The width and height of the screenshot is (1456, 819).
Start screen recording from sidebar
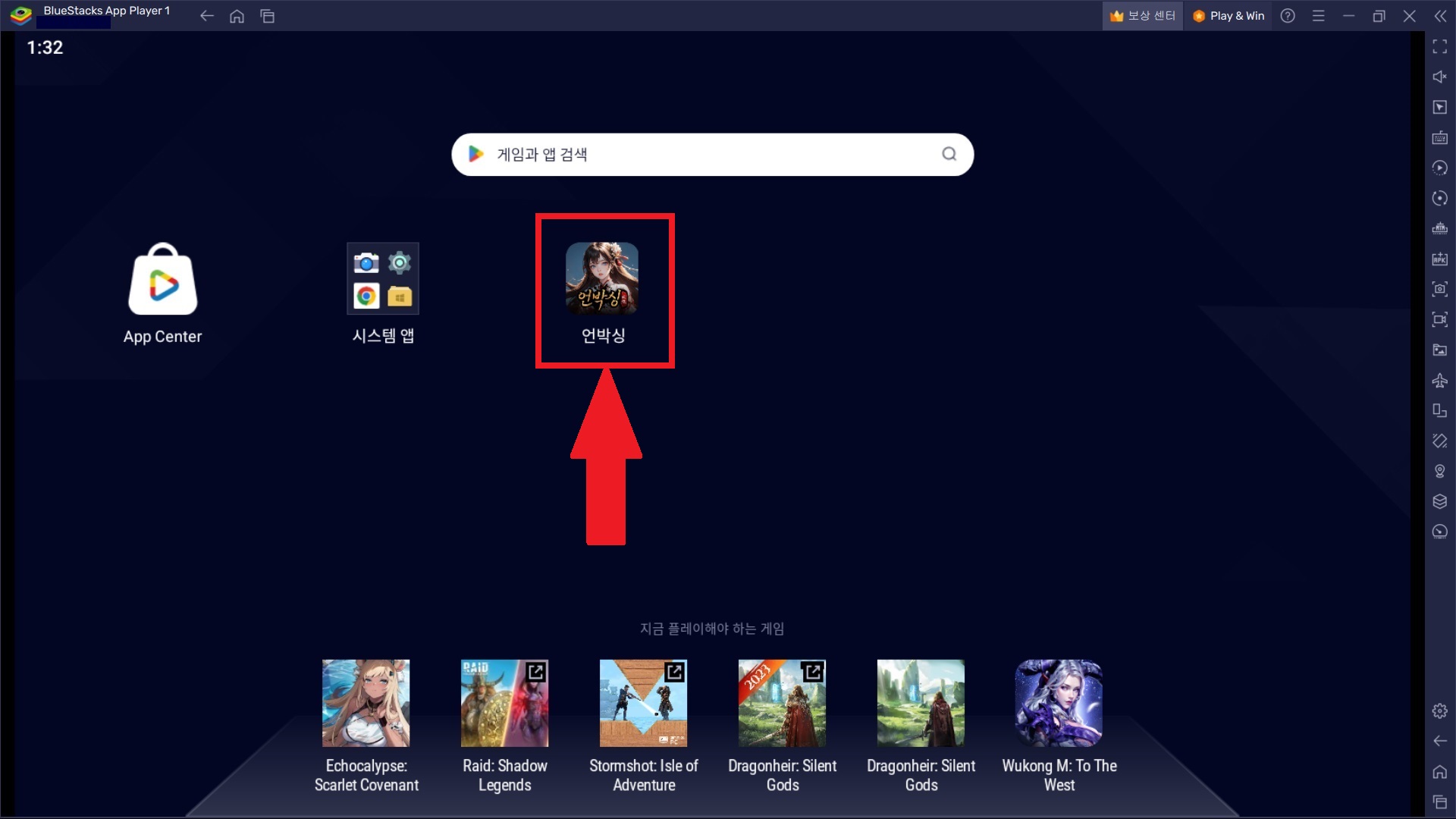click(1440, 319)
